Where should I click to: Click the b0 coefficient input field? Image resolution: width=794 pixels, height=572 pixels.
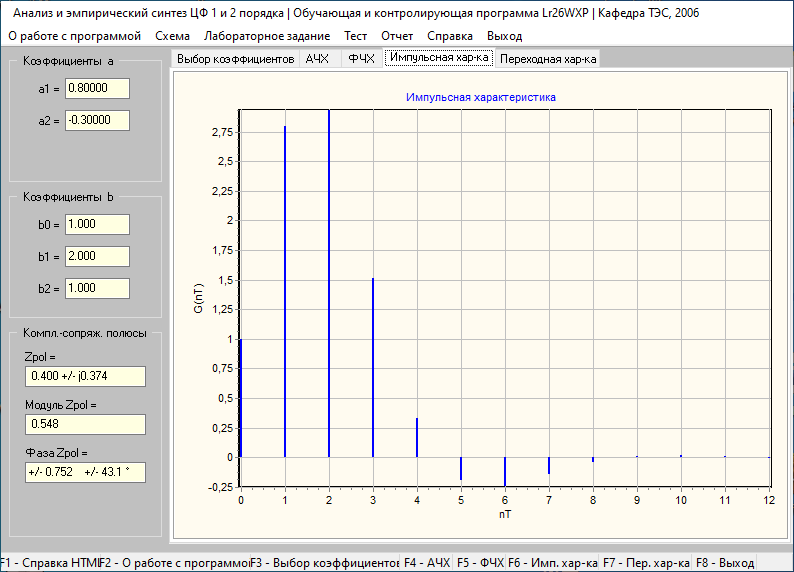pyautogui.click(x=97, y=224)
